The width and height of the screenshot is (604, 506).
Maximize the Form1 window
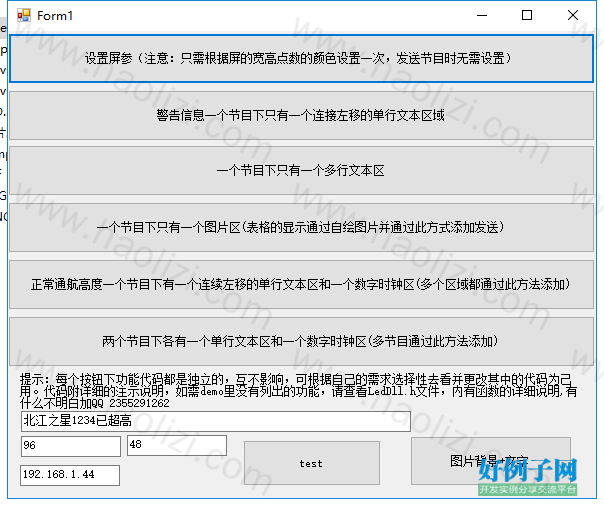[527, 15]
